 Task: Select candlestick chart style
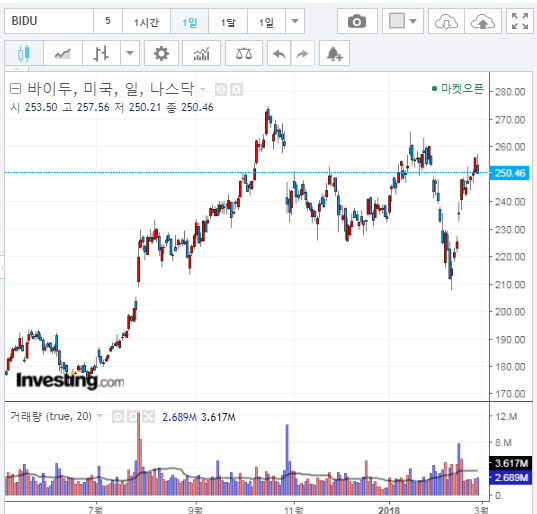[x=24, y=53]
